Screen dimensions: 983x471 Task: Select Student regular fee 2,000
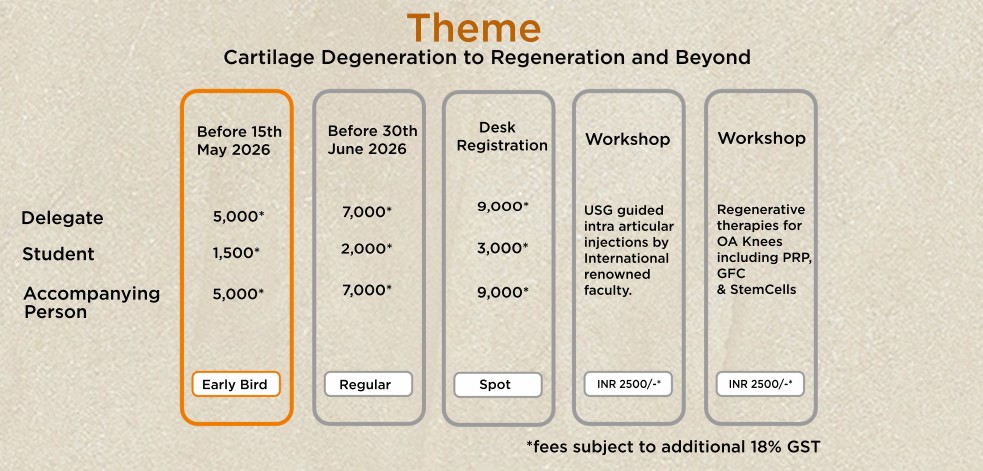pyautogui.click(x=367, y=248)
